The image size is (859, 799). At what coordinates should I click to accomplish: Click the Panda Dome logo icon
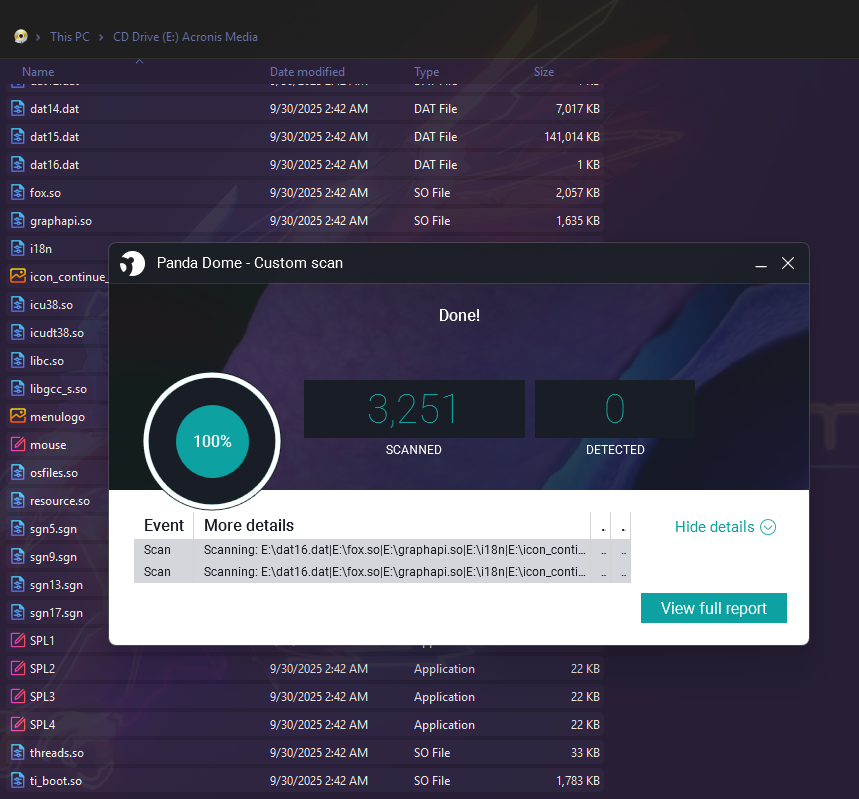point(133,264)
